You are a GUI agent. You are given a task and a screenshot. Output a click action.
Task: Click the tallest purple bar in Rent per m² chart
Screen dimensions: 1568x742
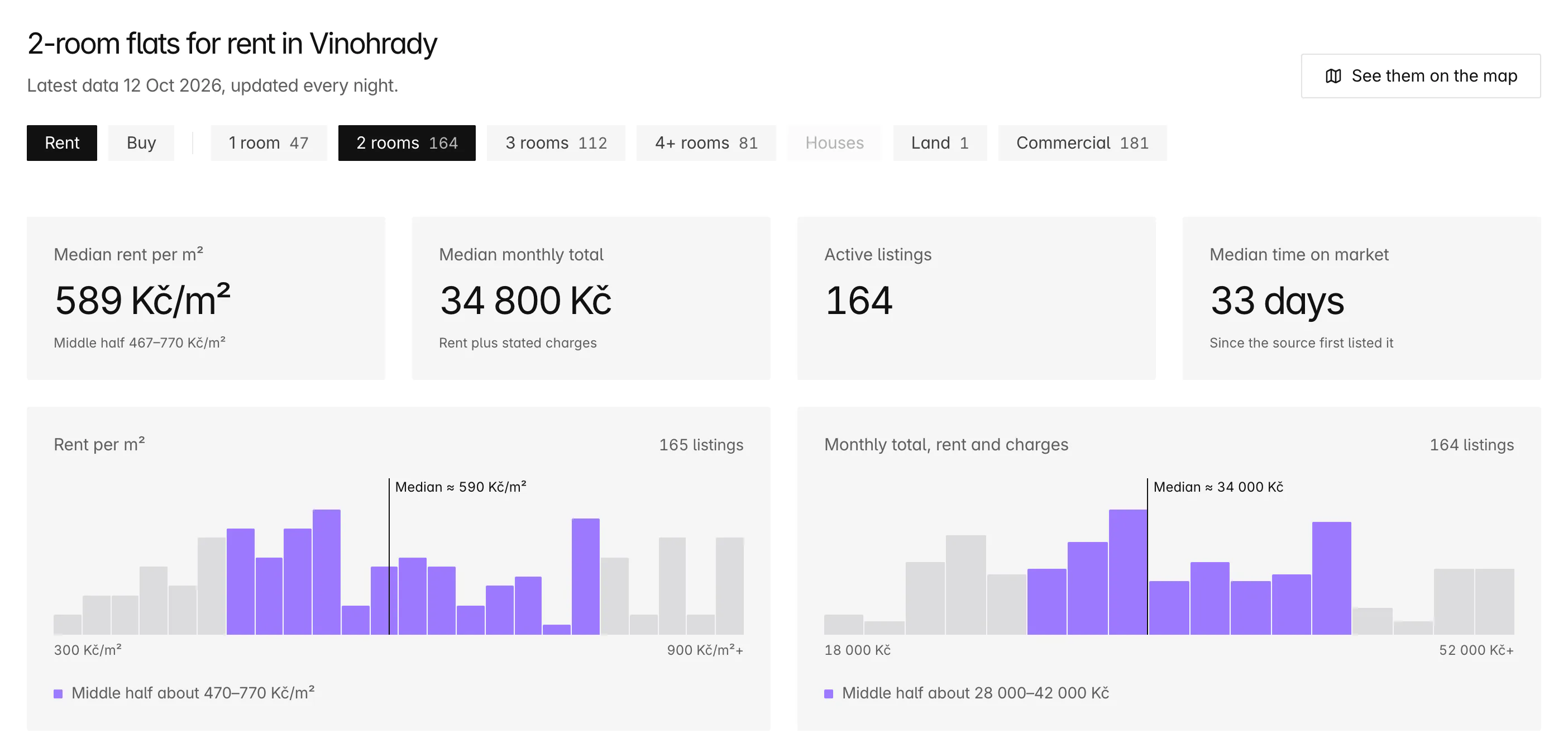tap(326, 572)
